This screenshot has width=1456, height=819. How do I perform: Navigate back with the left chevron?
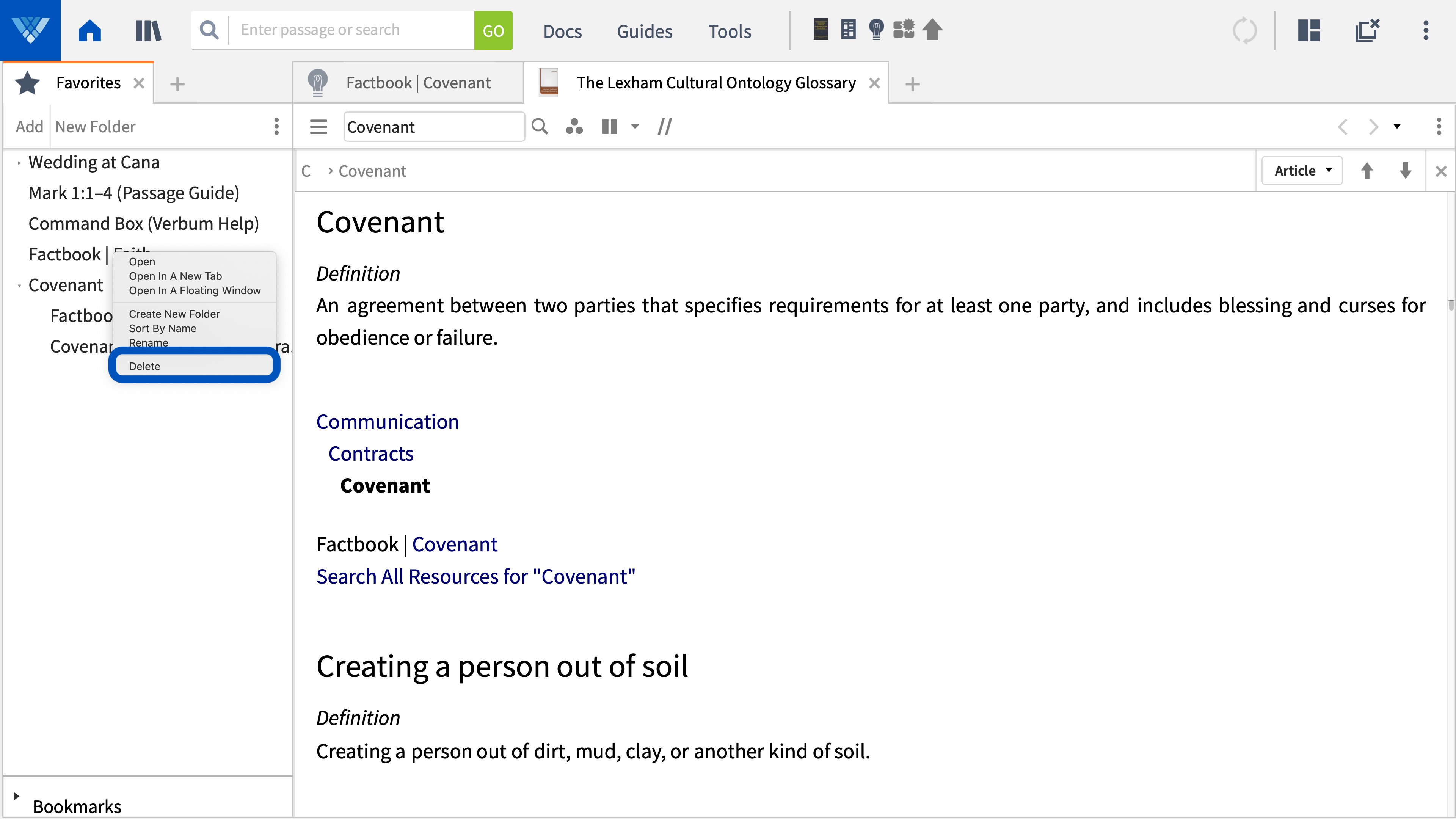click(1343, 127)
